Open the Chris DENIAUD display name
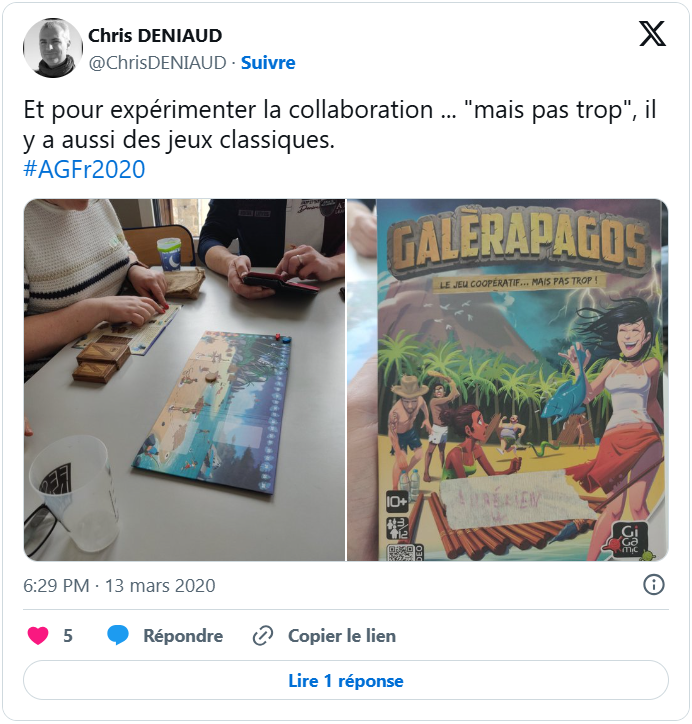Screen dimensions: 692x724 point(155,36)
